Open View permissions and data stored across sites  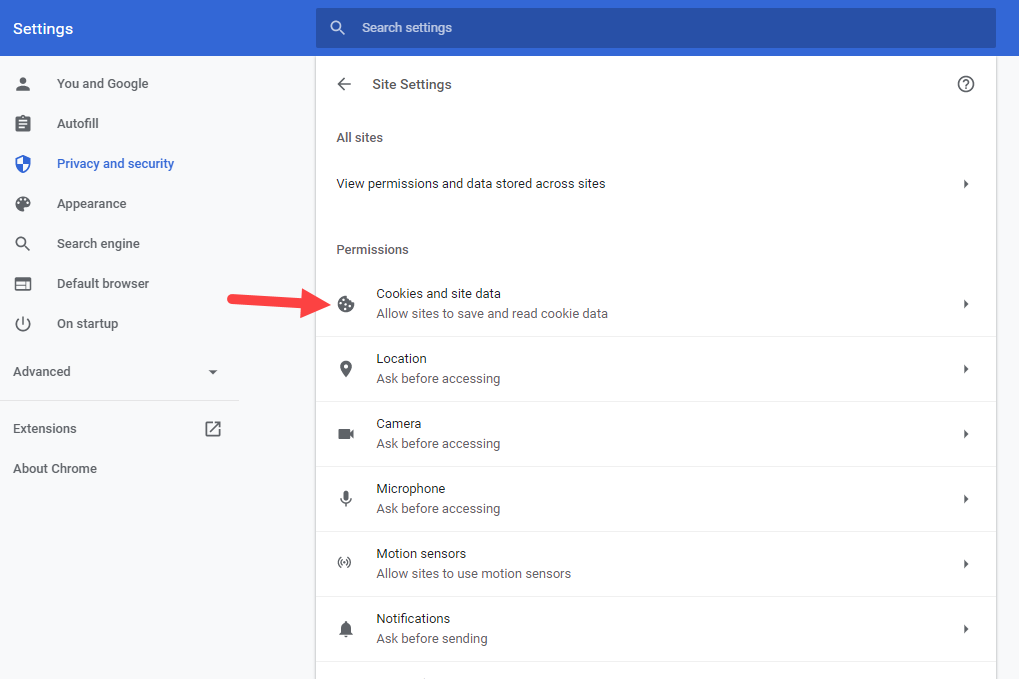(x=471, y=183)
